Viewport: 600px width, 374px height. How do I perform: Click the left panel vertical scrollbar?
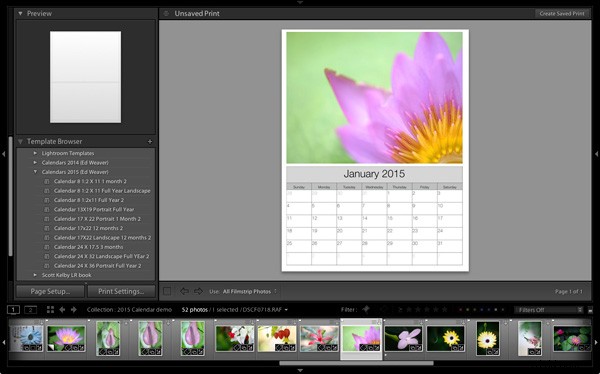coord(10,196)
